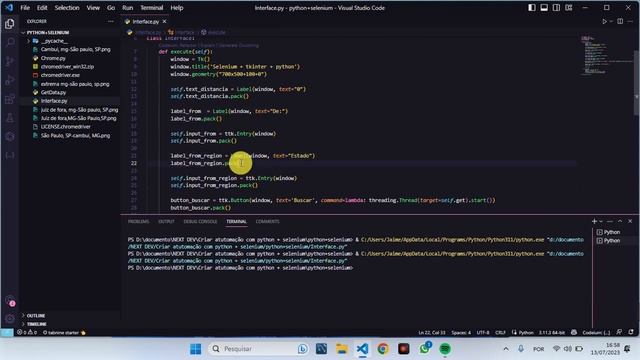Image resolution: width=640 pixels, height=360 pixels.
Task: Close the Interface.py editor tab
Action: coord(164,22)
